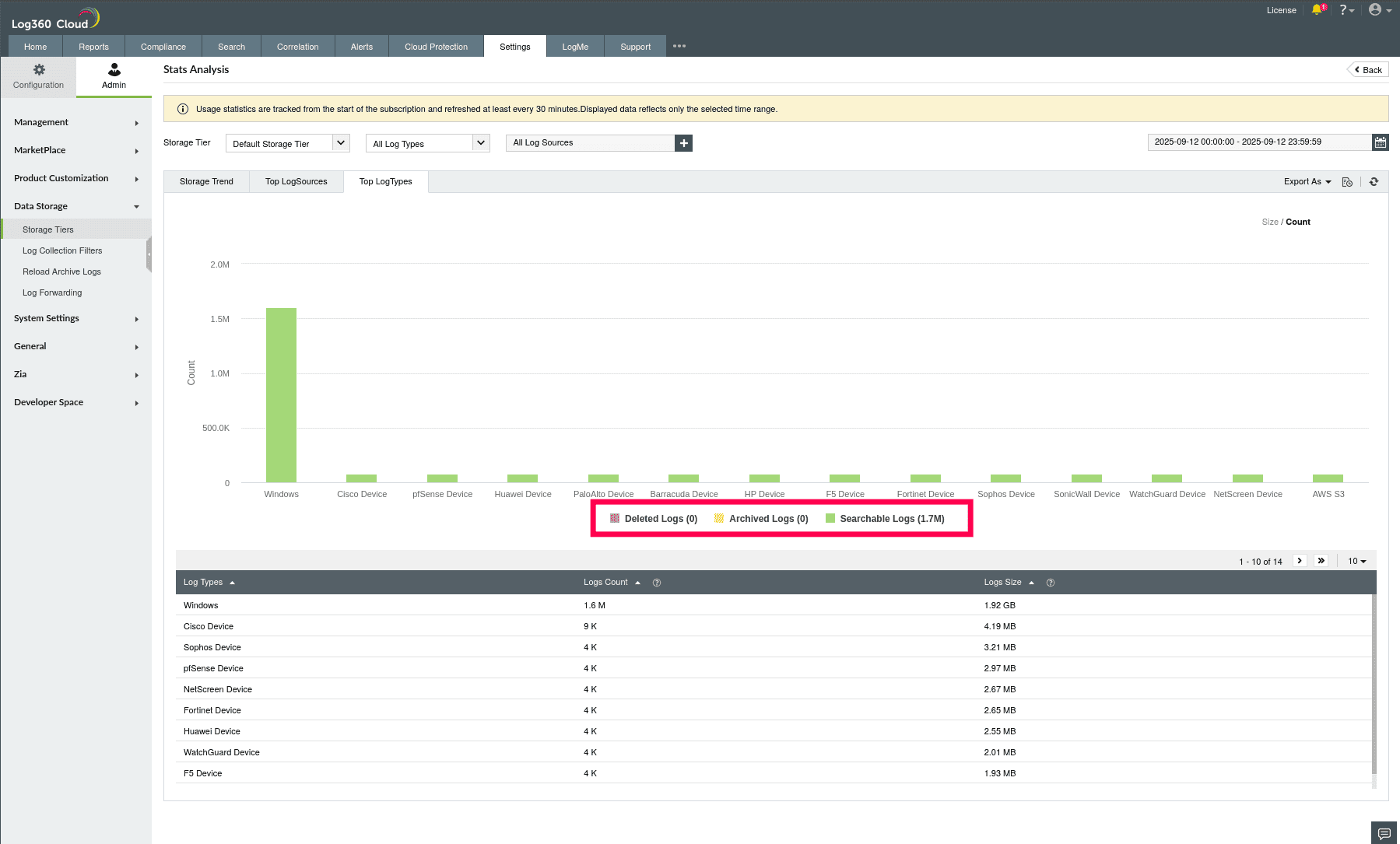
Task: Expand the Management sidebar section
Action: tap(76, 122)
